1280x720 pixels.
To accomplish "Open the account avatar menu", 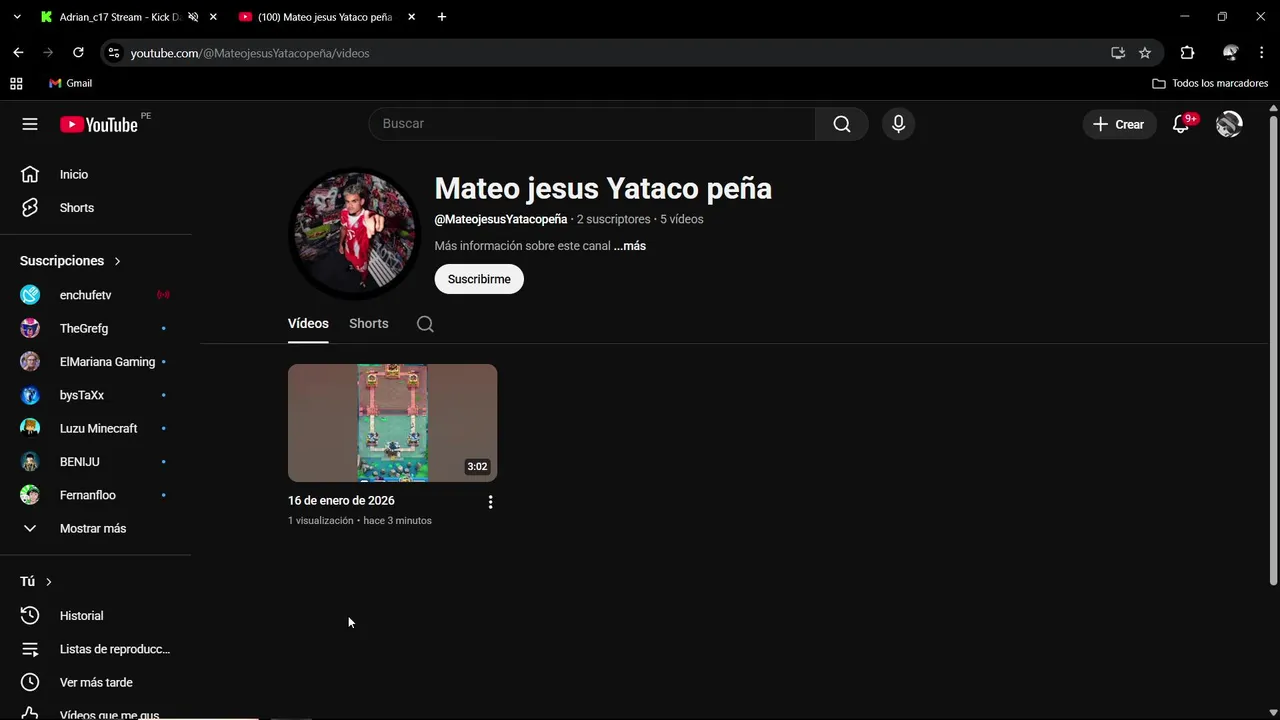I will pyautogui.click(x=1229, y=124).
